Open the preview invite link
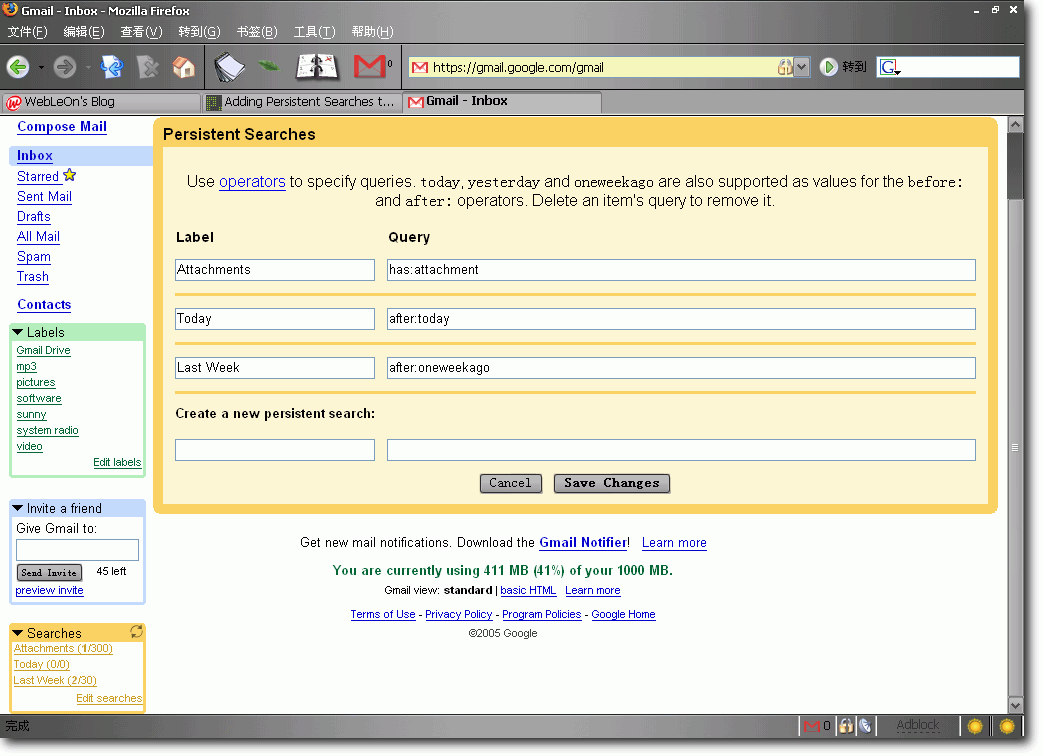Viewport: 1043px width, 756px height. click(x=49, y=590)
